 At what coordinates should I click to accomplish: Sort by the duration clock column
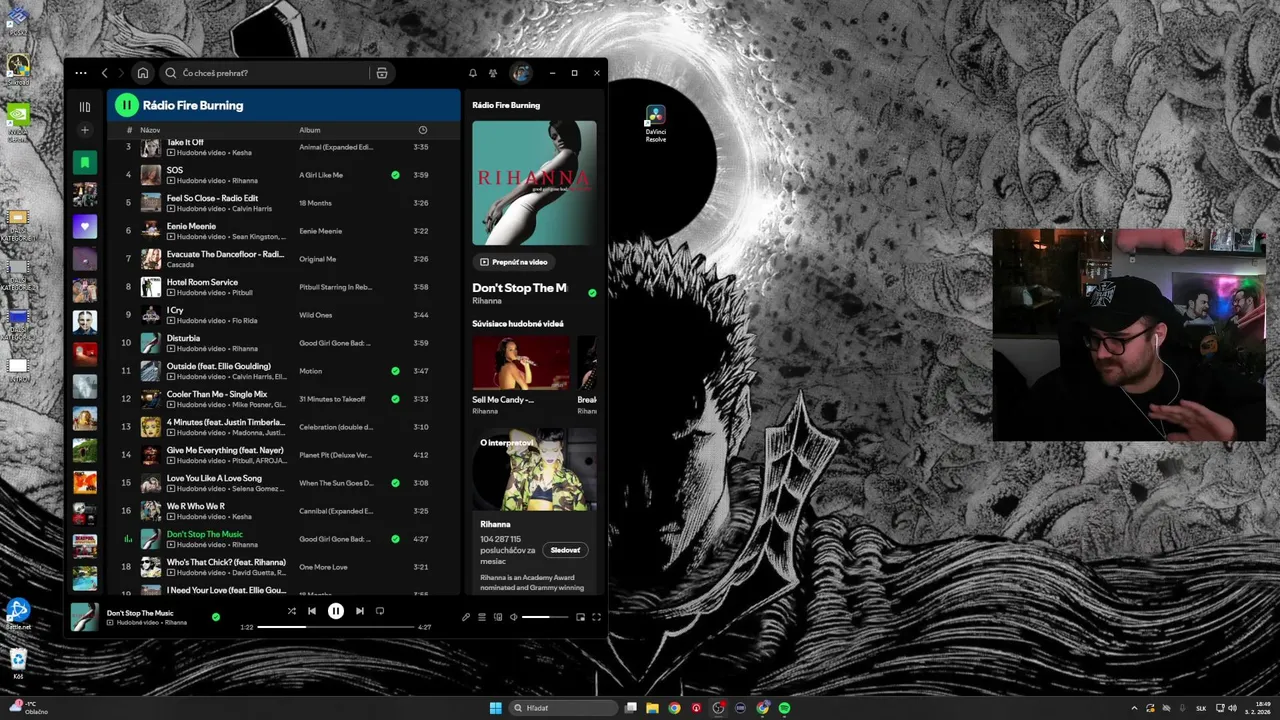pyautogui.click(x=423, y=130)
